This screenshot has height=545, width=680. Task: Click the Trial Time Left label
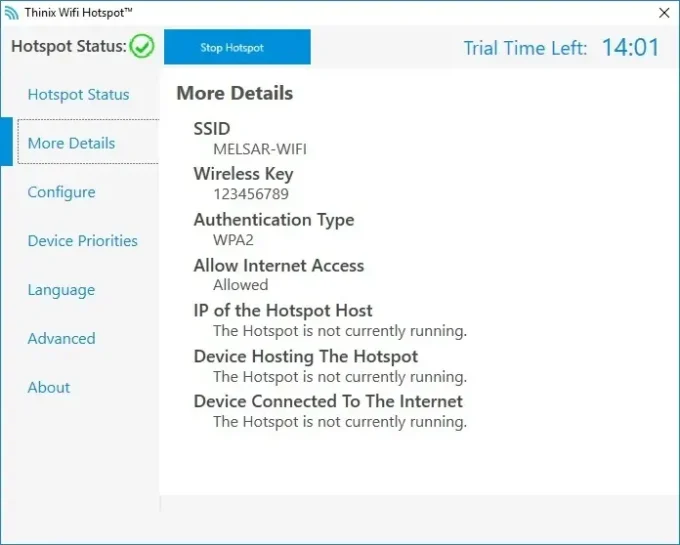coord(525,48)
